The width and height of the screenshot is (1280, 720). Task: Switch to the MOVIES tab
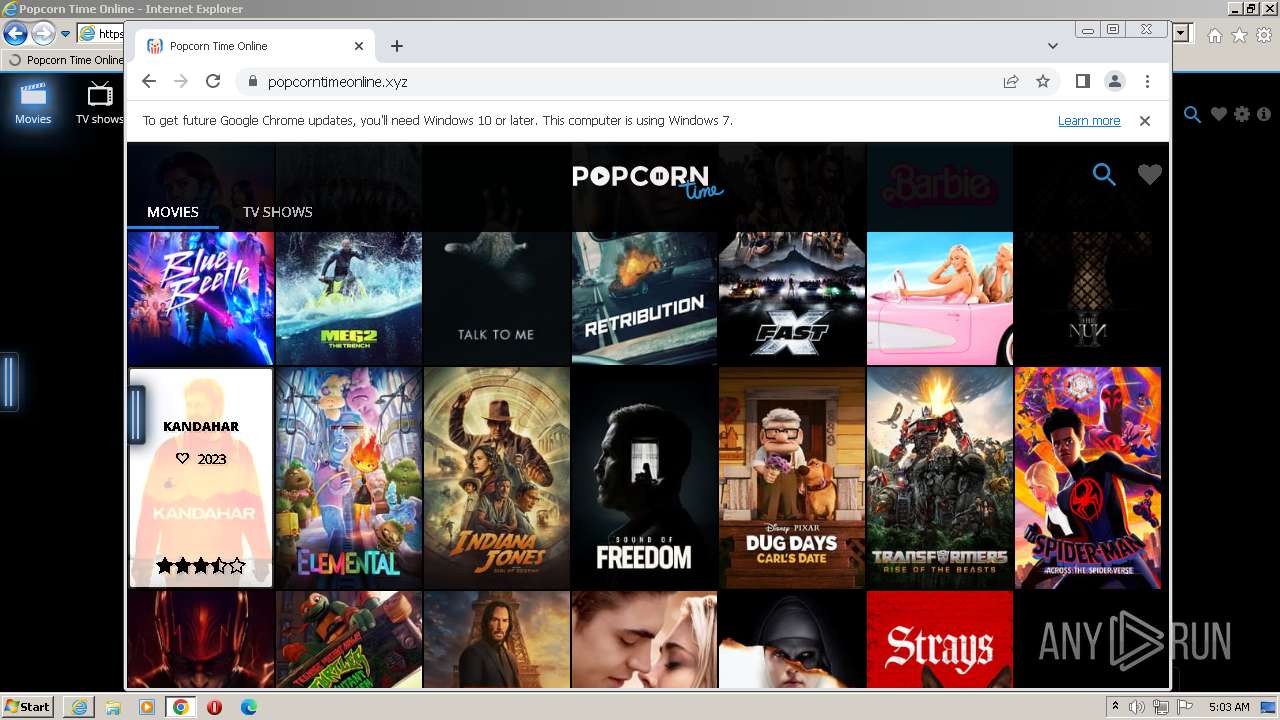tap(173, 212)
